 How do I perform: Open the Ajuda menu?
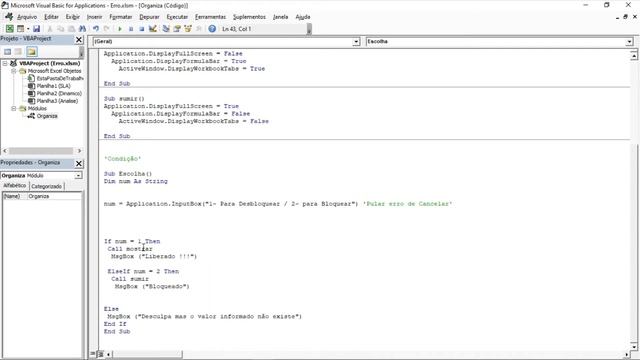pos(303,17)
